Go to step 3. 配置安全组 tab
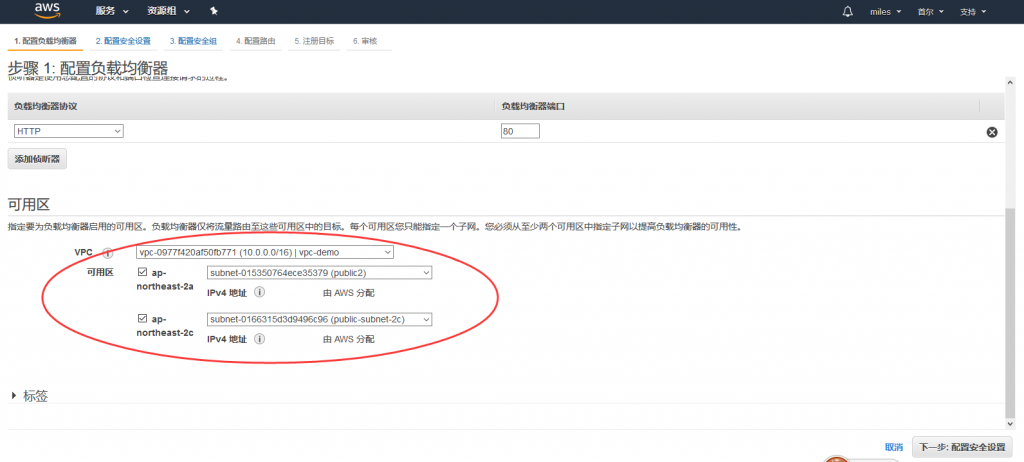Image resolution: width=1024 pixels, height=462 pixels. [x=193, y=41]
